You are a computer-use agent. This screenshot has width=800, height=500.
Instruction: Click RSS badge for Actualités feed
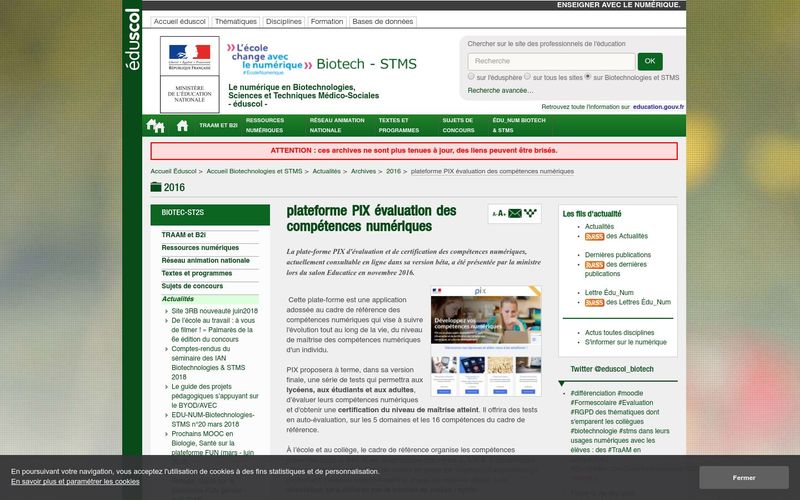pos(594,236)
